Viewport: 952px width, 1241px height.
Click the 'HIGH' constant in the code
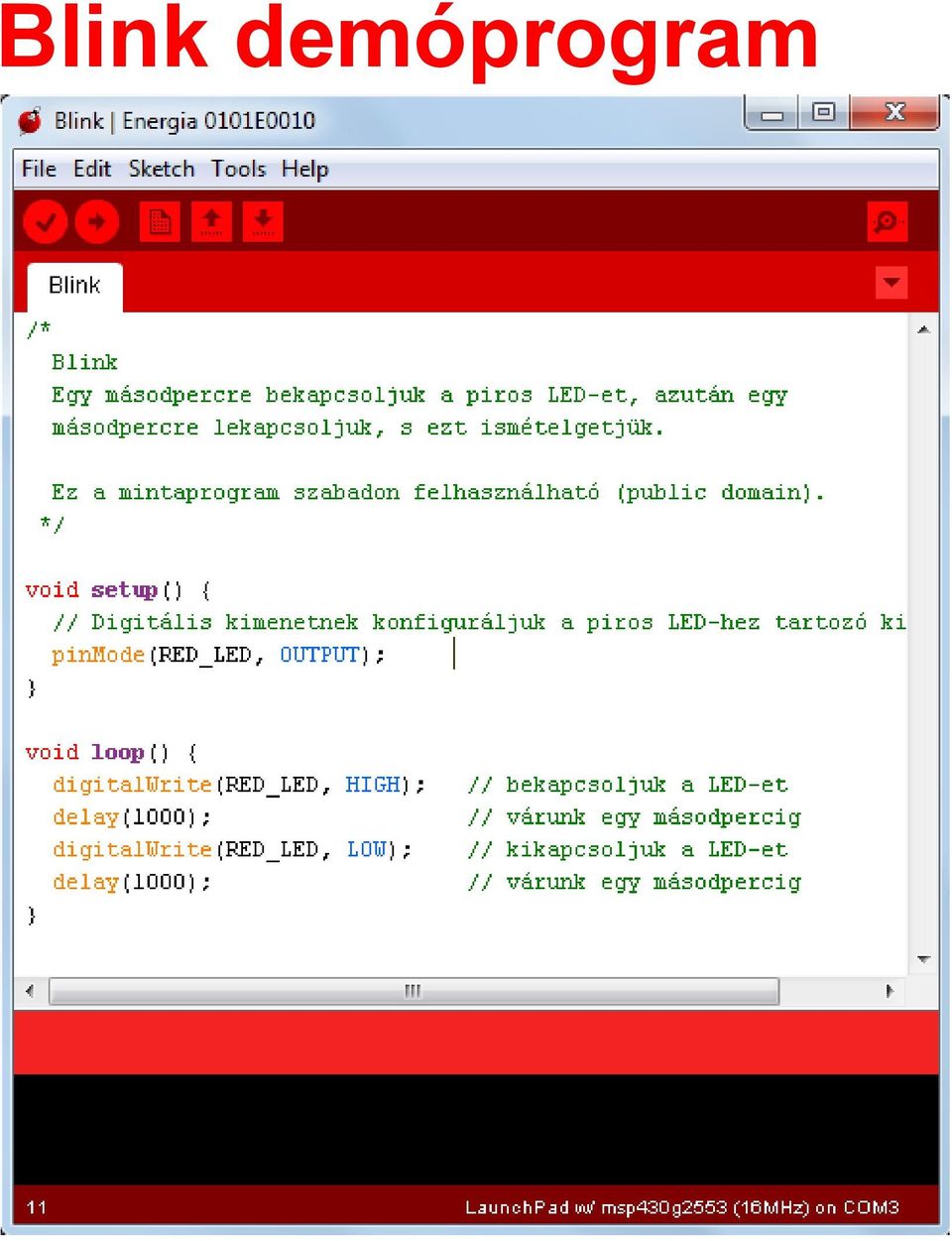373,785
